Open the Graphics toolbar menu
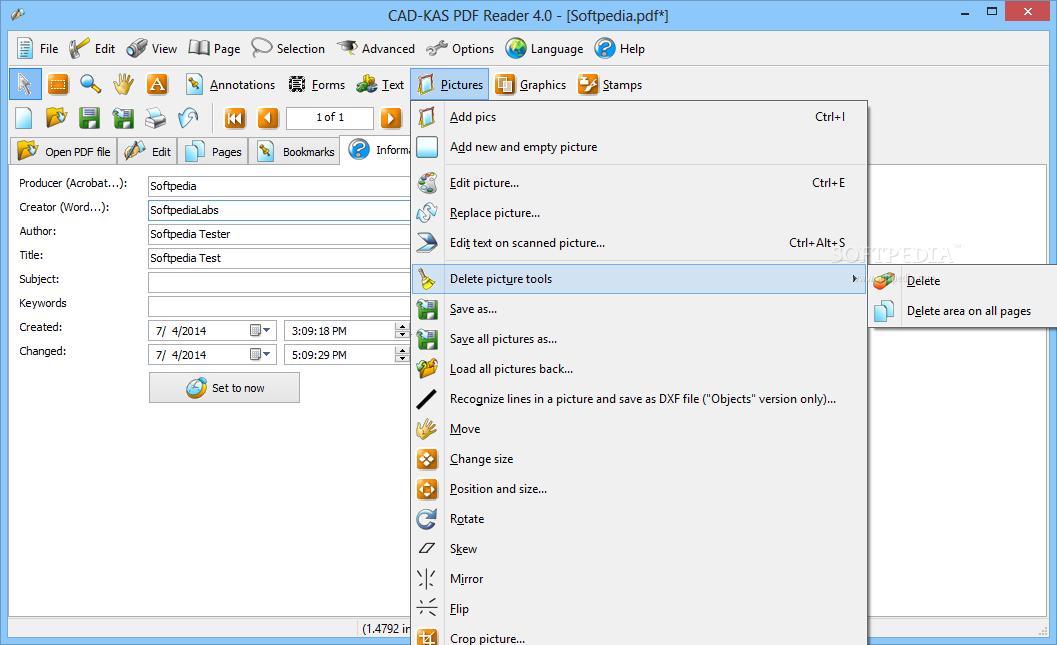This screenshot has width=1057, height=645. tap(531, 84)
